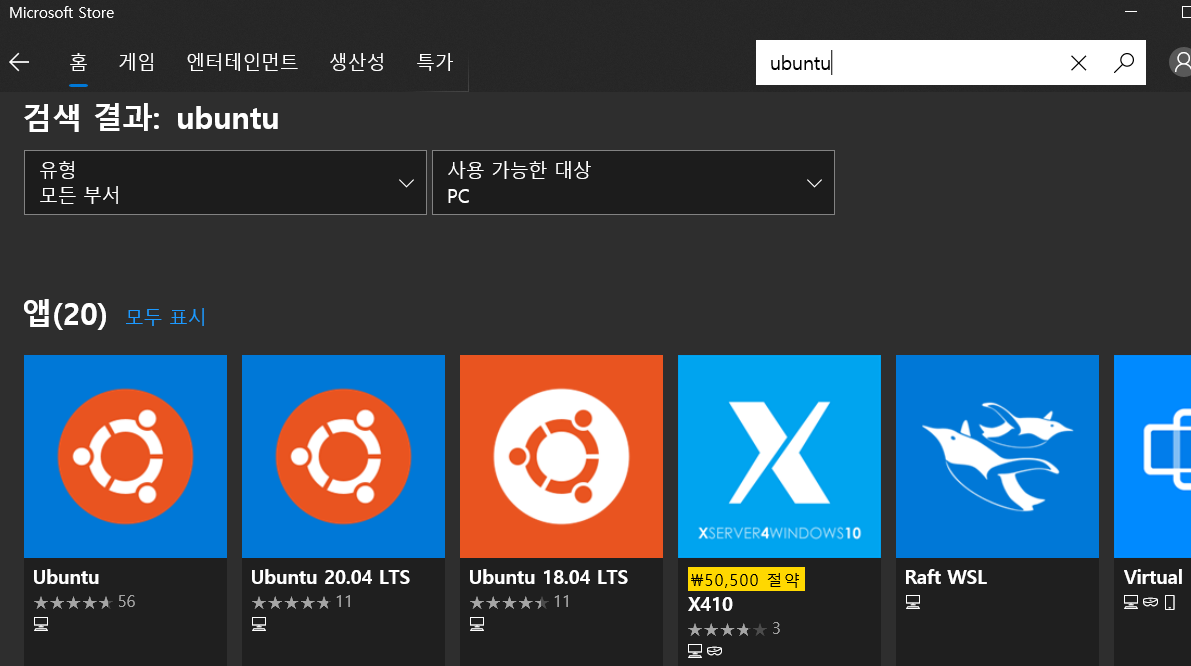Viewport: 1191px width, 666px height.
Task: Select the 홈 tab
Action: coord(78,62)
